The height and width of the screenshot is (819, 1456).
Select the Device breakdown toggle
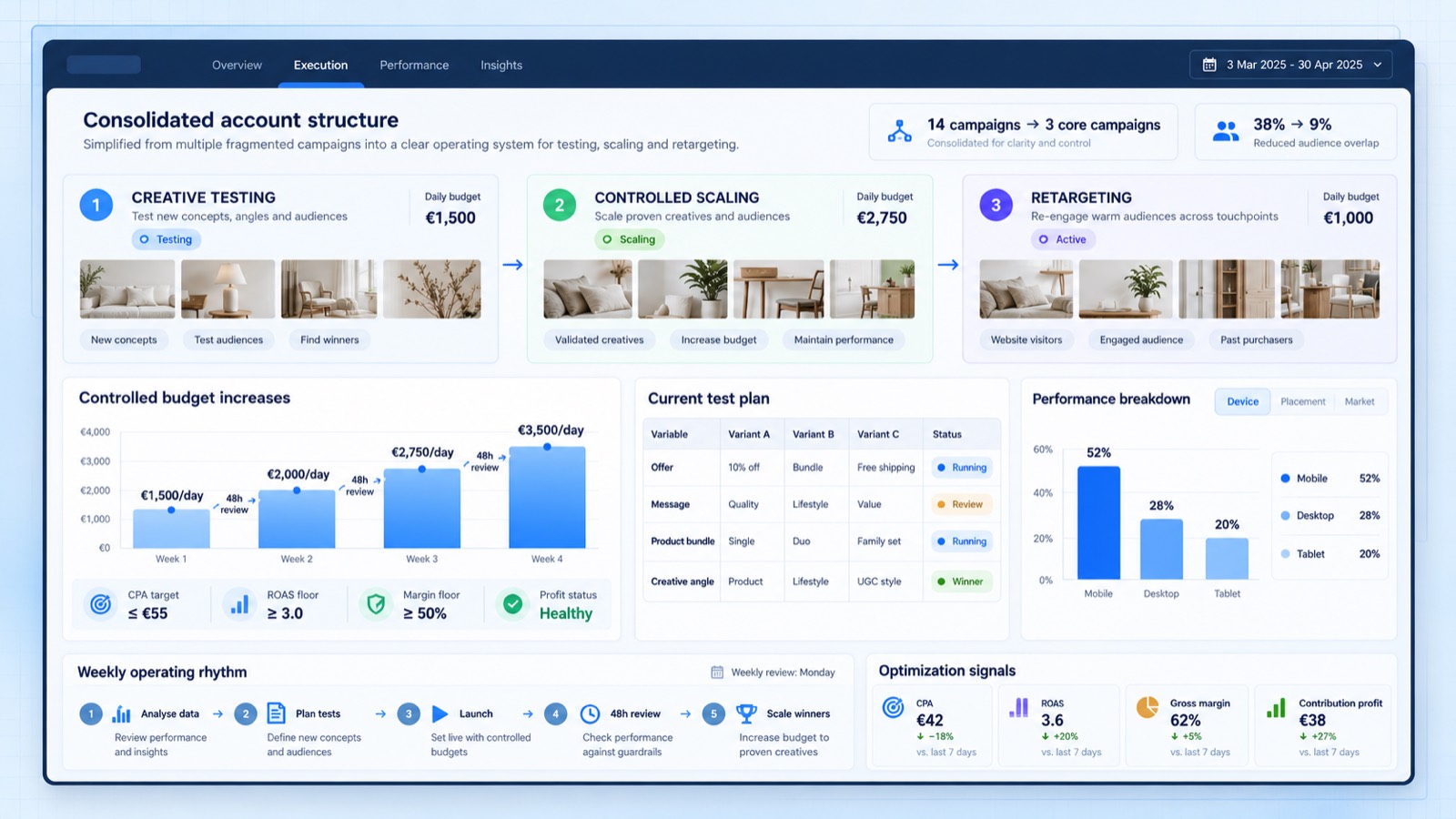[1242, 401]
